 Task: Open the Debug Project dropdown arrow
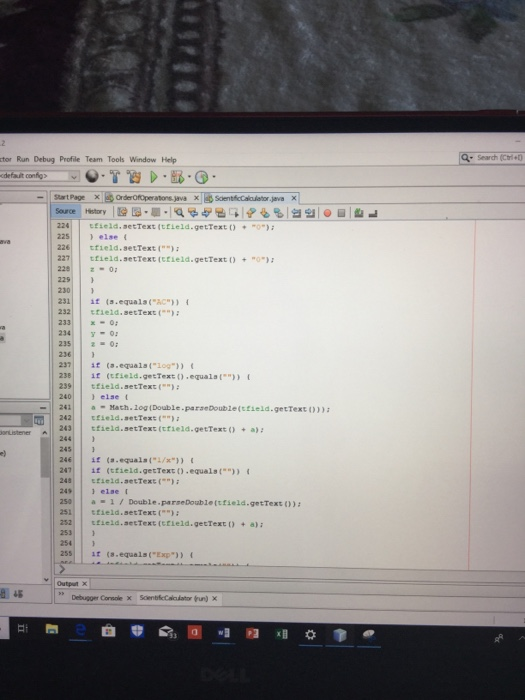point(189,177)
